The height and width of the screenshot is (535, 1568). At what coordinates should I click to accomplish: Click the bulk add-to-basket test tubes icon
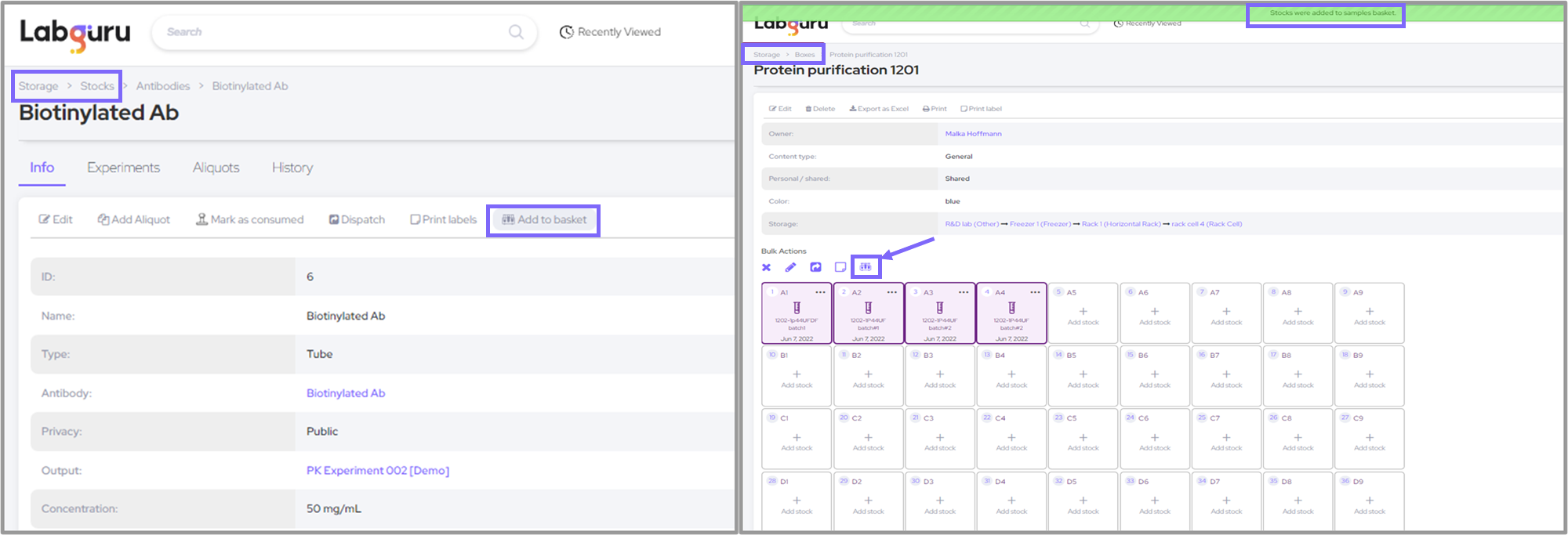click(866, 267)
